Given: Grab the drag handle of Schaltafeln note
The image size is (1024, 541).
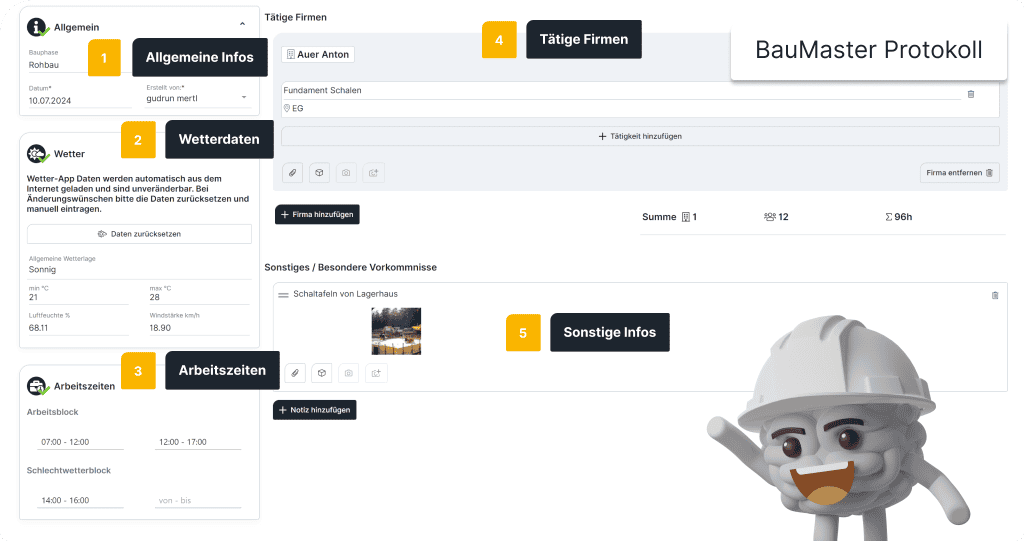Looking at the screenshot, I should tap(283, 295).
